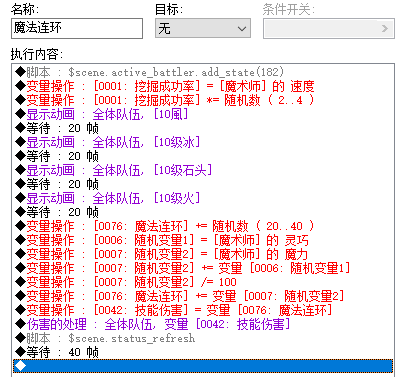Image resolution: width=396 pixels, height=377 pixels.
Task: Select 显示动画 line with [10風]
Action: [203, 114]
